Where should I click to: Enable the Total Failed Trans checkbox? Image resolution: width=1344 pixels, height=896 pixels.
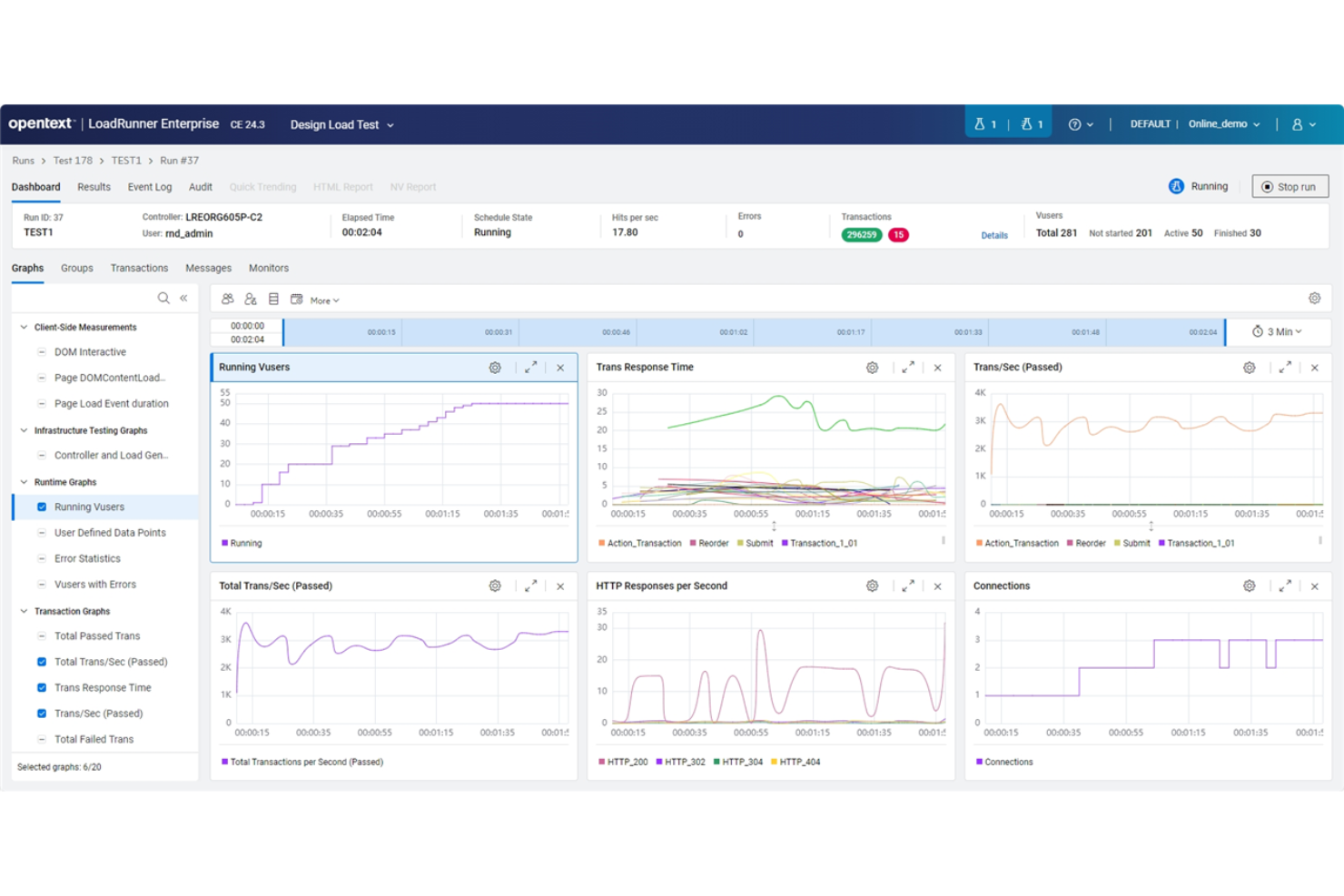point(42,739)
